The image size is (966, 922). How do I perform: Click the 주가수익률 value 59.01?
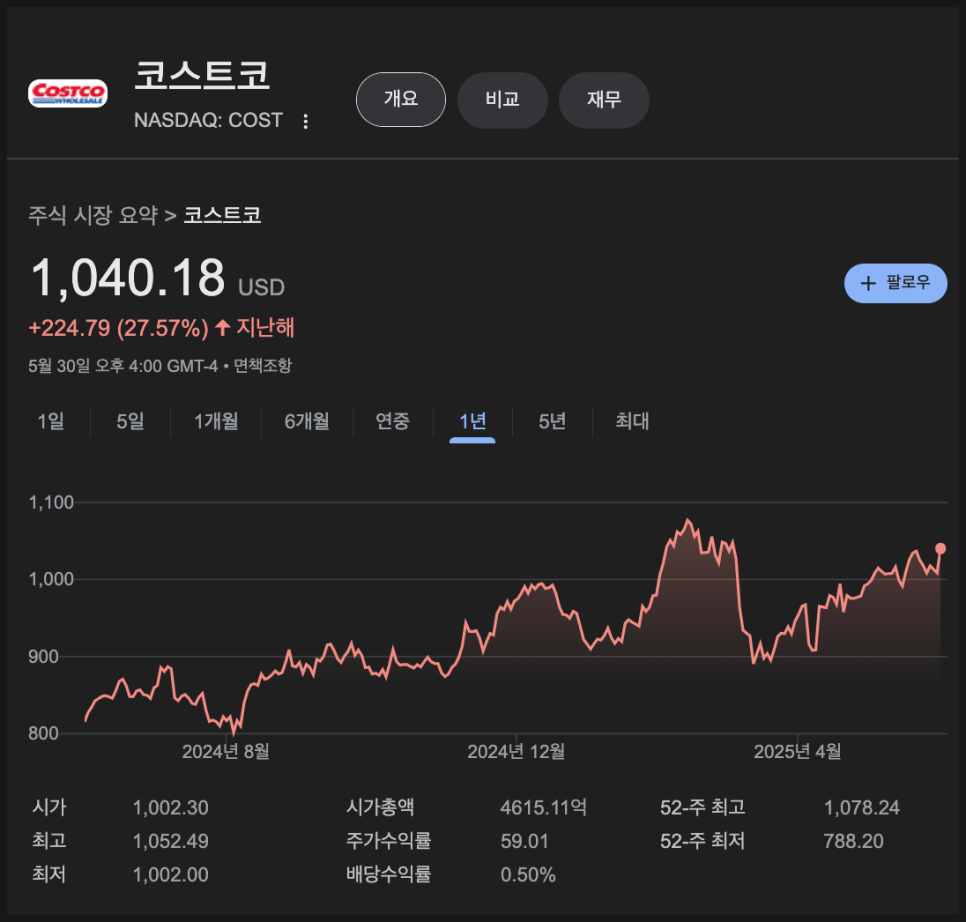(x=524, y=841)
